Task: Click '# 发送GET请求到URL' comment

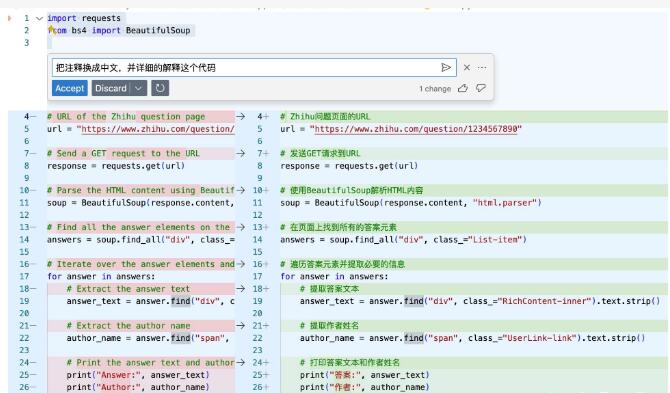Action: (x=320, y=153)
